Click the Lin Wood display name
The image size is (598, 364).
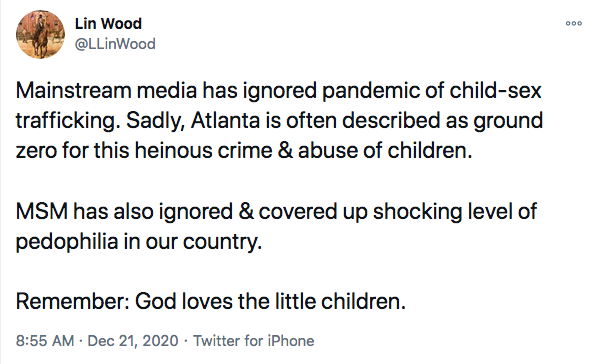click(x=108, y=24)
